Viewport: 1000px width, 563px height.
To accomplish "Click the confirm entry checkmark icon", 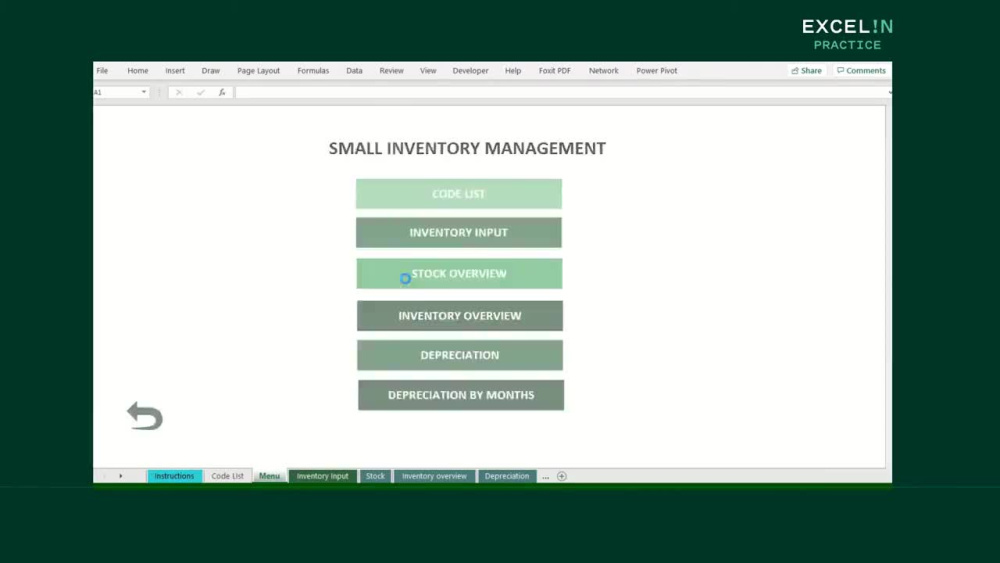I will [201, 92].
